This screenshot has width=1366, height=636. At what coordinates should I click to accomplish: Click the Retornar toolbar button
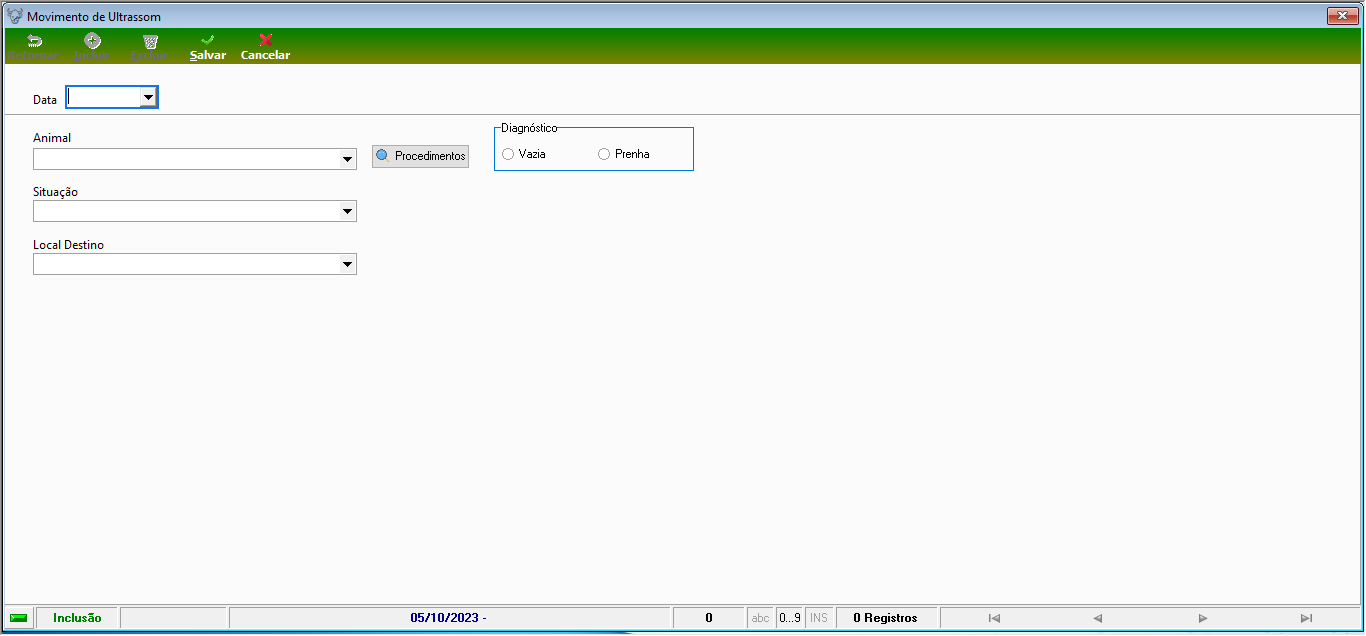tap(34, 47)
